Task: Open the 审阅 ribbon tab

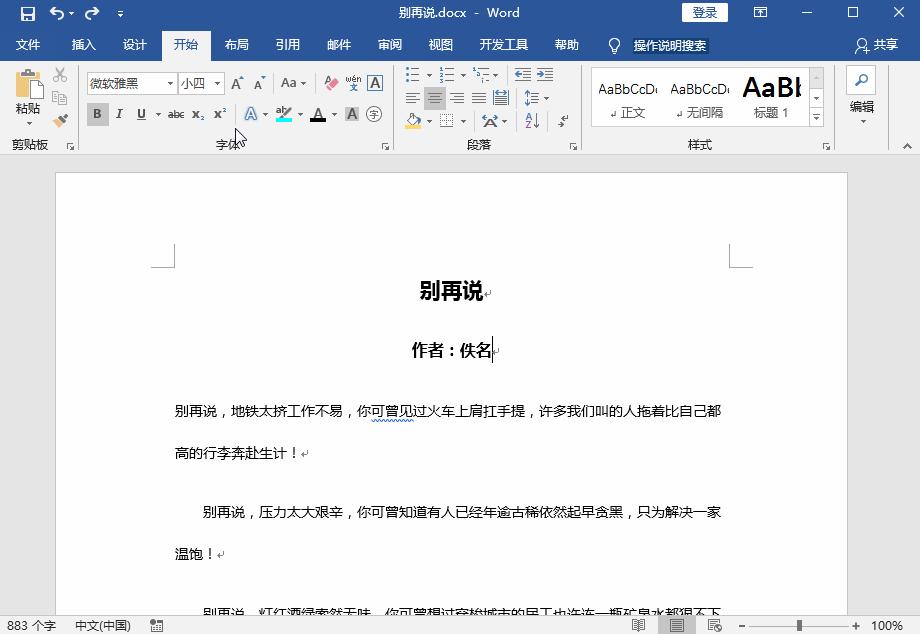Action: point(390,45)
